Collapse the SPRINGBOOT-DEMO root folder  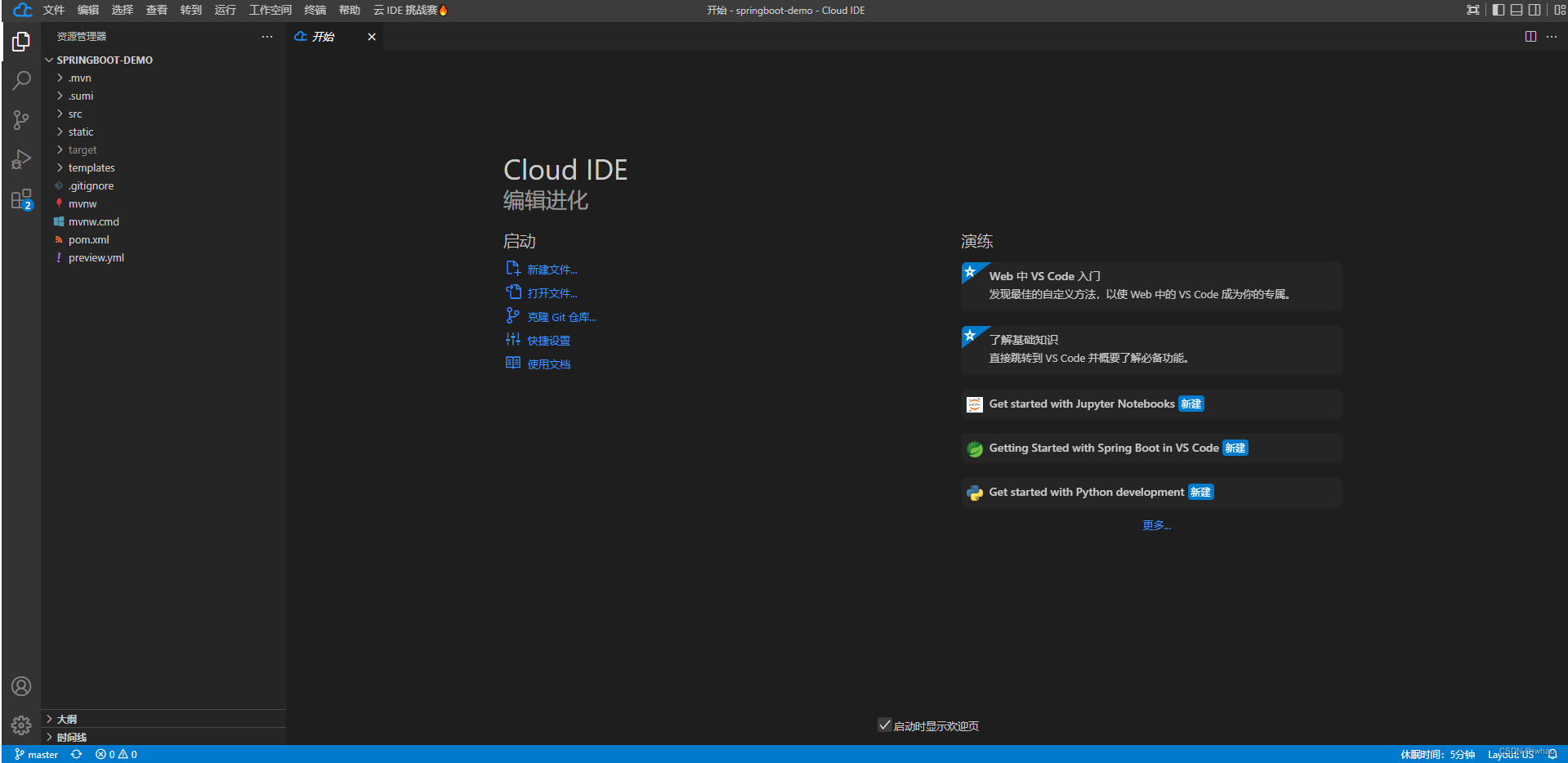tap(163, 60)
